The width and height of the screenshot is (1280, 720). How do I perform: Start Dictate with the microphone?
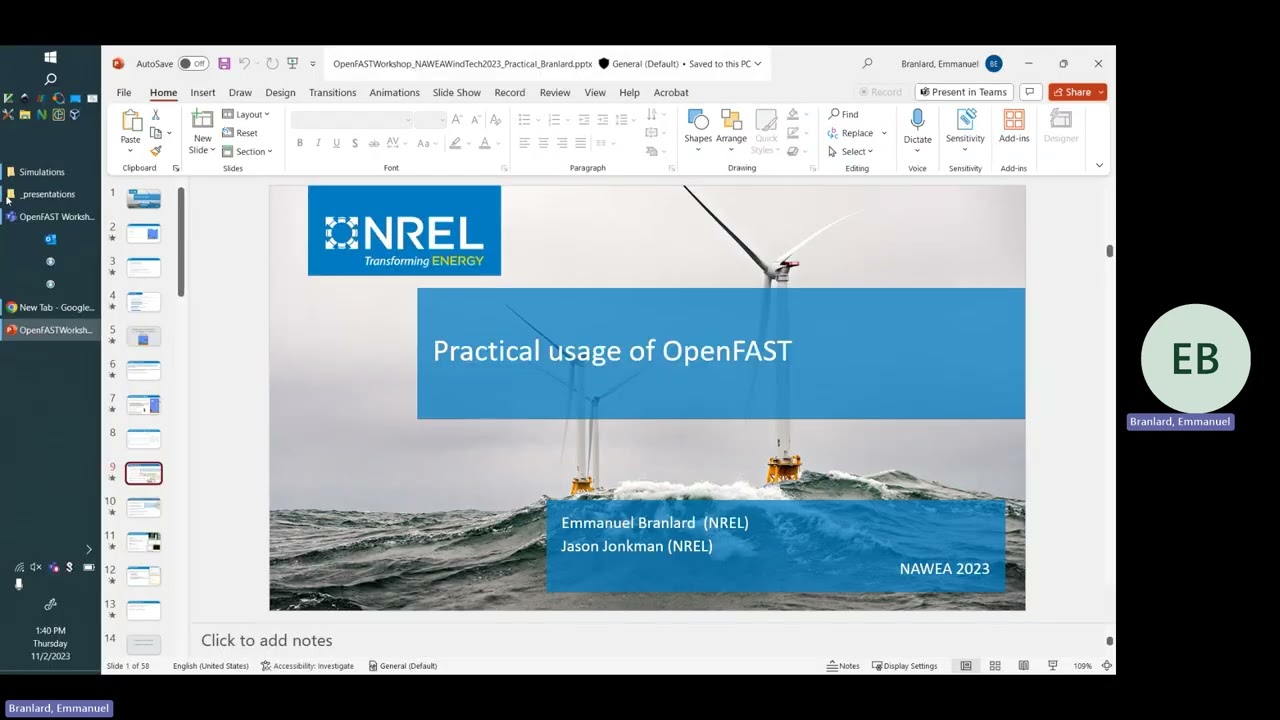917,120
